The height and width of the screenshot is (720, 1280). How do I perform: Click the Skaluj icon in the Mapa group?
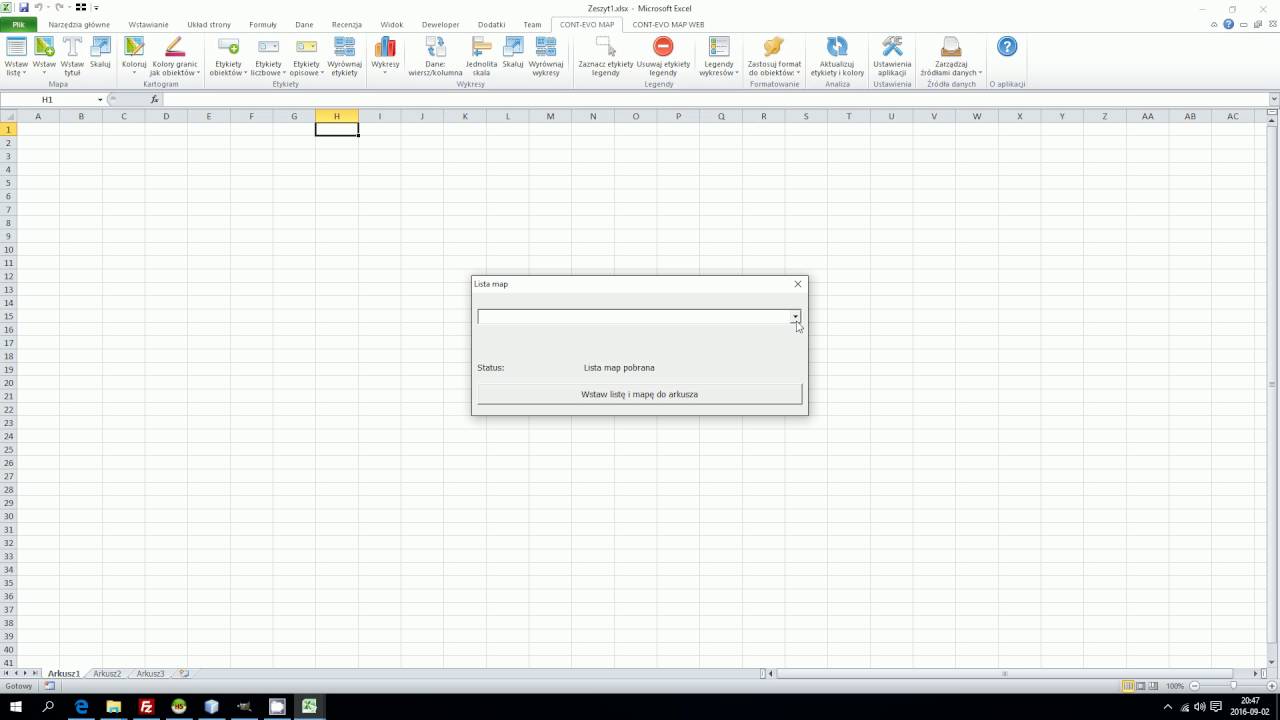[x=100, y=56]
